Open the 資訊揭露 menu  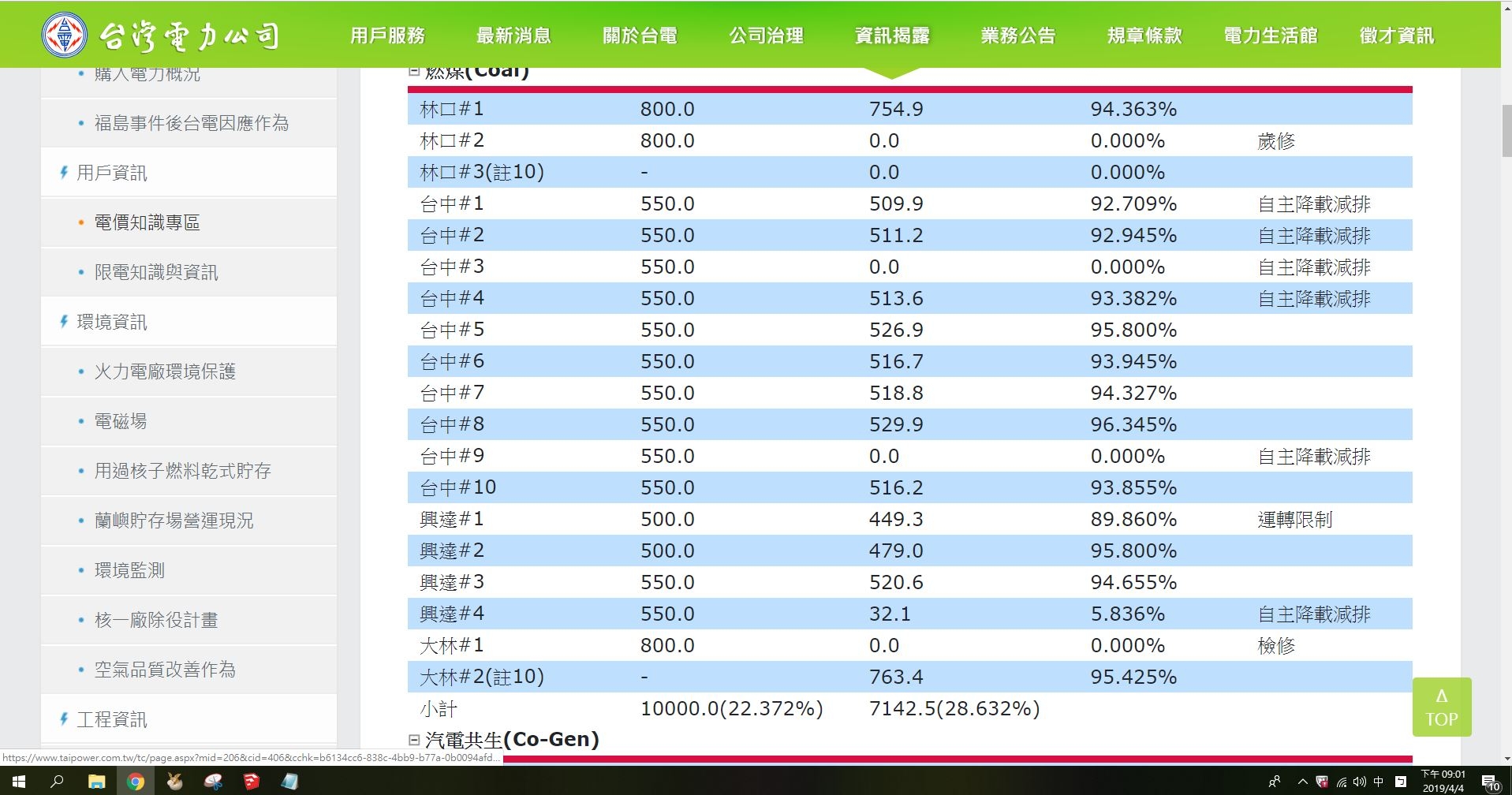point(892,35)
